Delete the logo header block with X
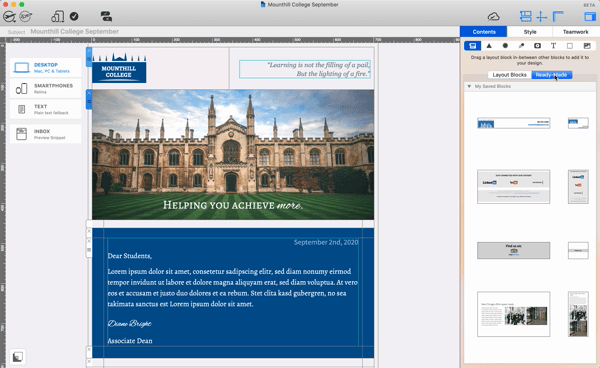The height and width of the screenshot is (368, 600). (89, 50)
